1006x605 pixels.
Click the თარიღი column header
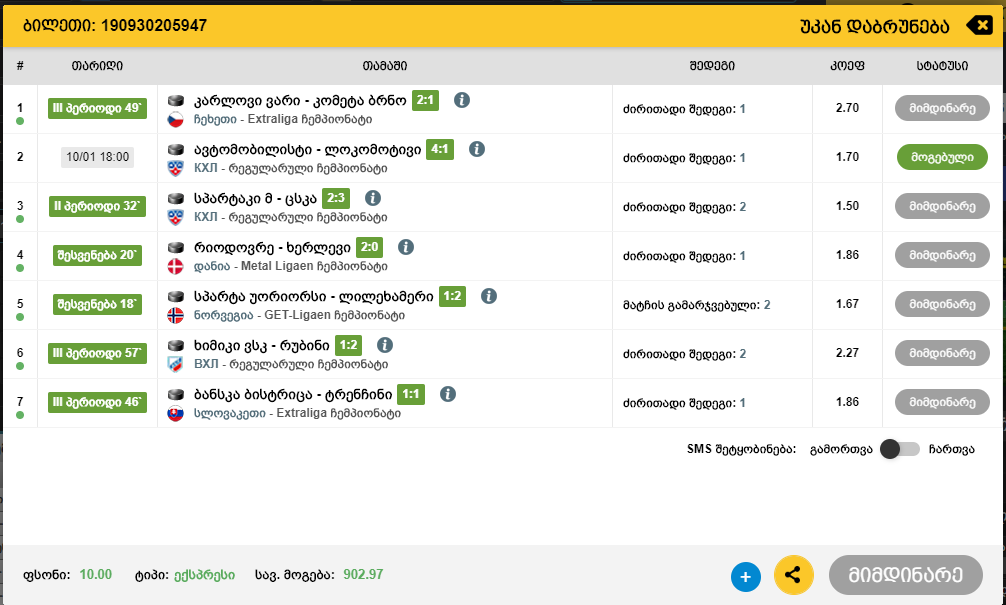pyautogui.click(x=98, y=65)
